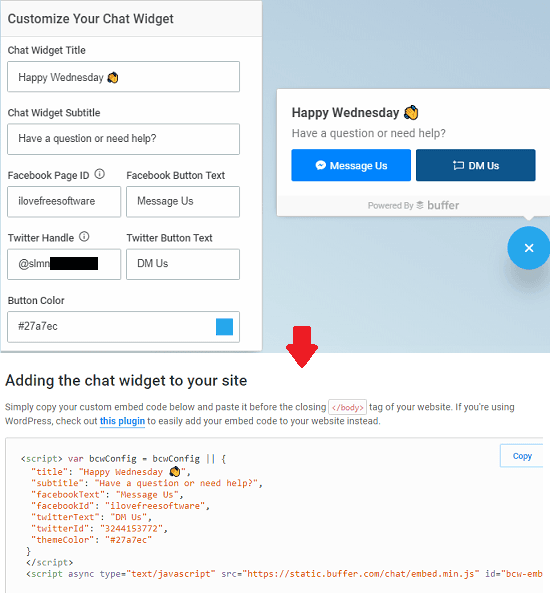The image size is (550, 593).
Task: Edit the Twitter Button Text field
Action: pos(183,264)
